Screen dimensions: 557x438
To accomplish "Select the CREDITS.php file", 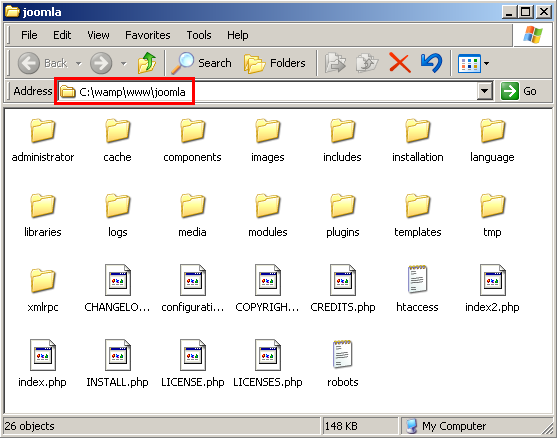I will tap(342, 288).
